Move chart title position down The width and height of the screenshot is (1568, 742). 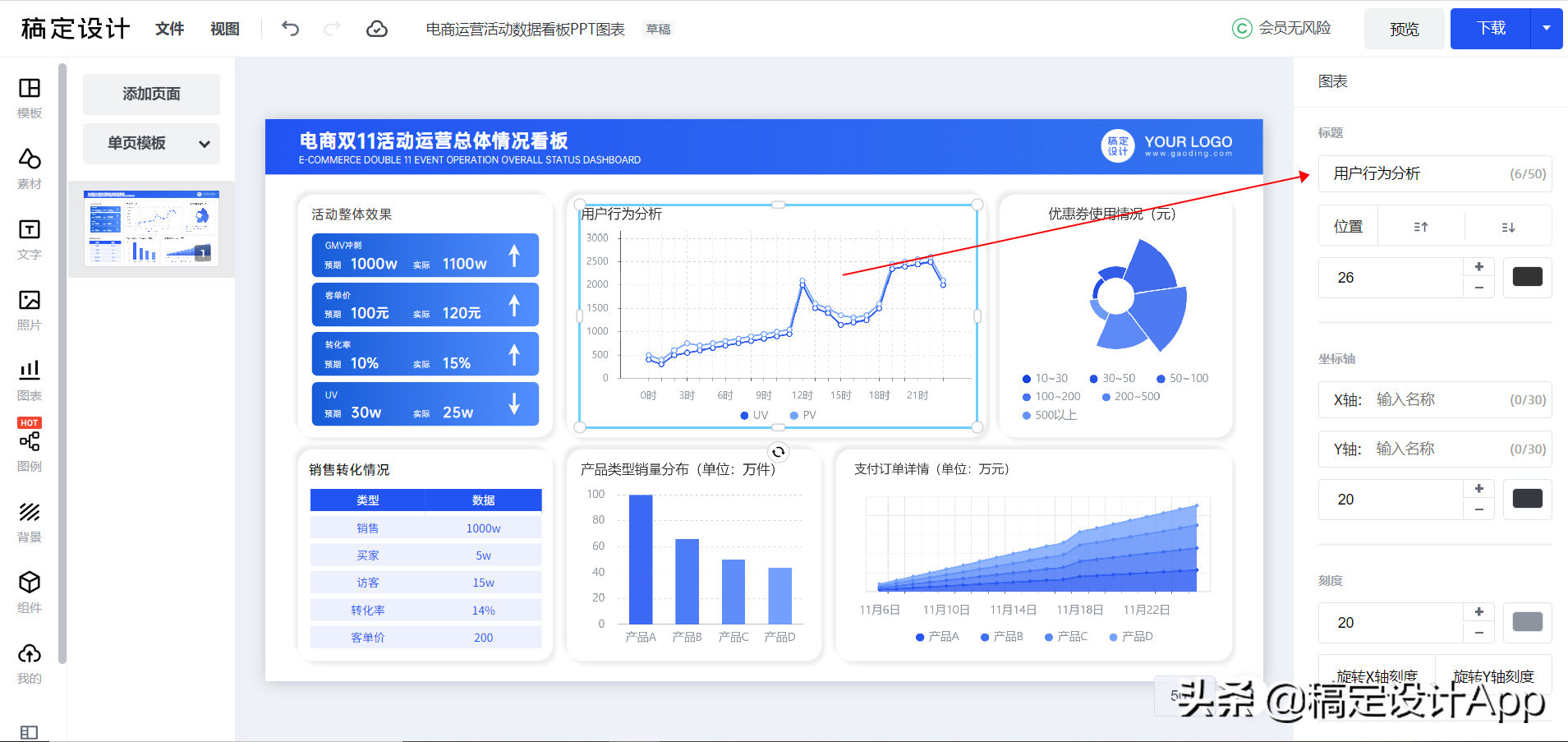(1508, 227)
